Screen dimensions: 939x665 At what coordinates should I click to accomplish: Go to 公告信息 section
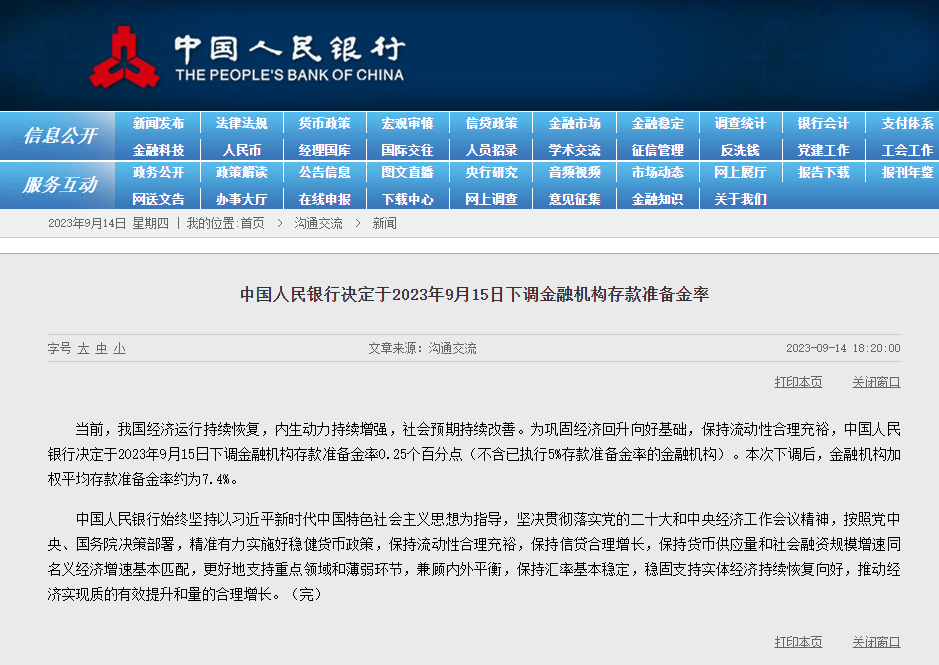(325, 173)
